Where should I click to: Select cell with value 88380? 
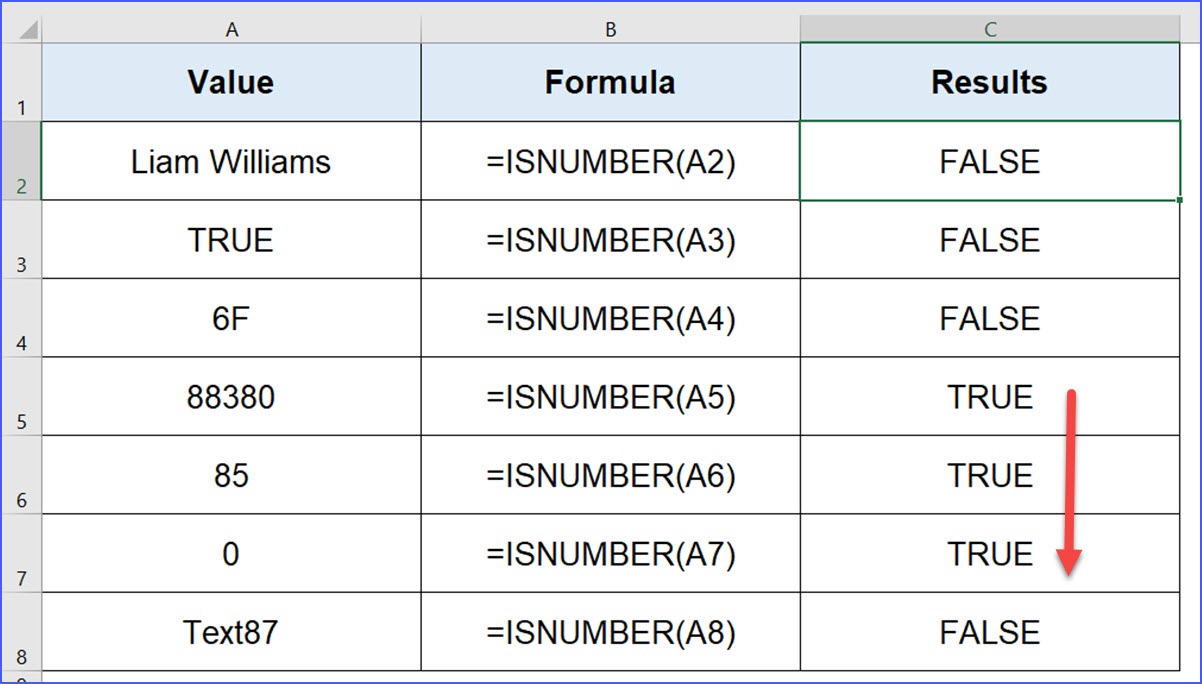point(231,398)
